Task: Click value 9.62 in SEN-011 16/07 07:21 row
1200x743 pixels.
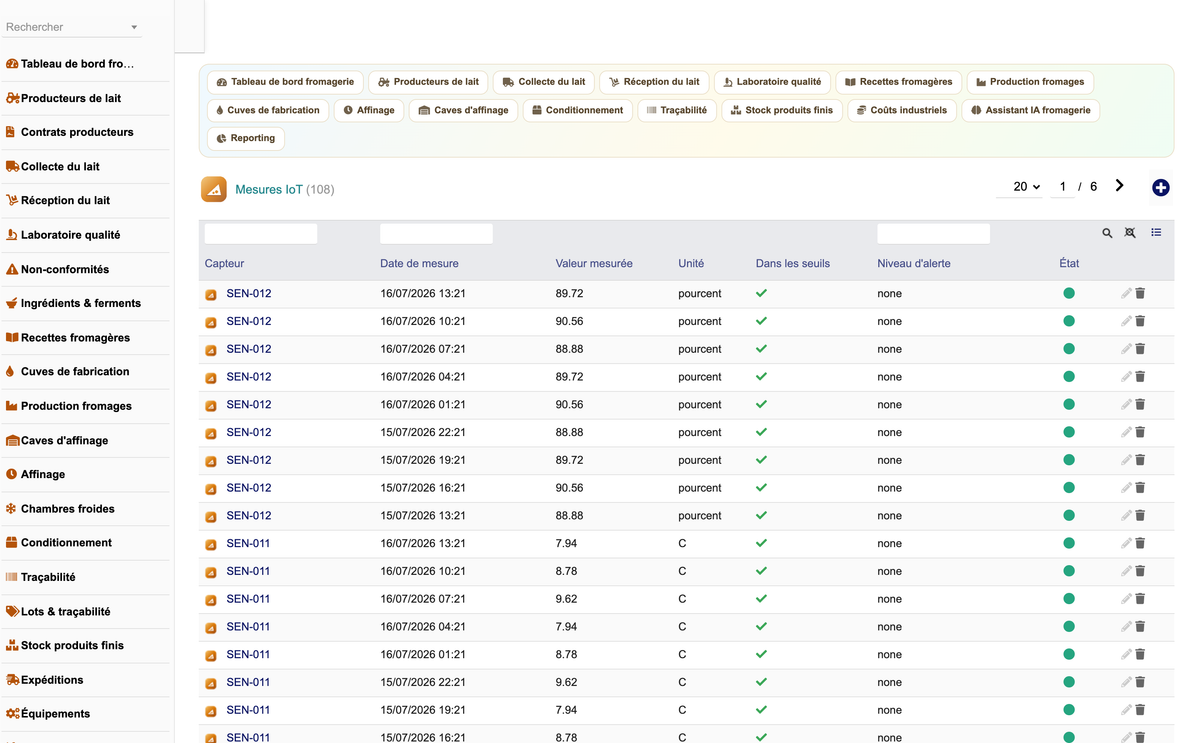Action: (567, 599)
